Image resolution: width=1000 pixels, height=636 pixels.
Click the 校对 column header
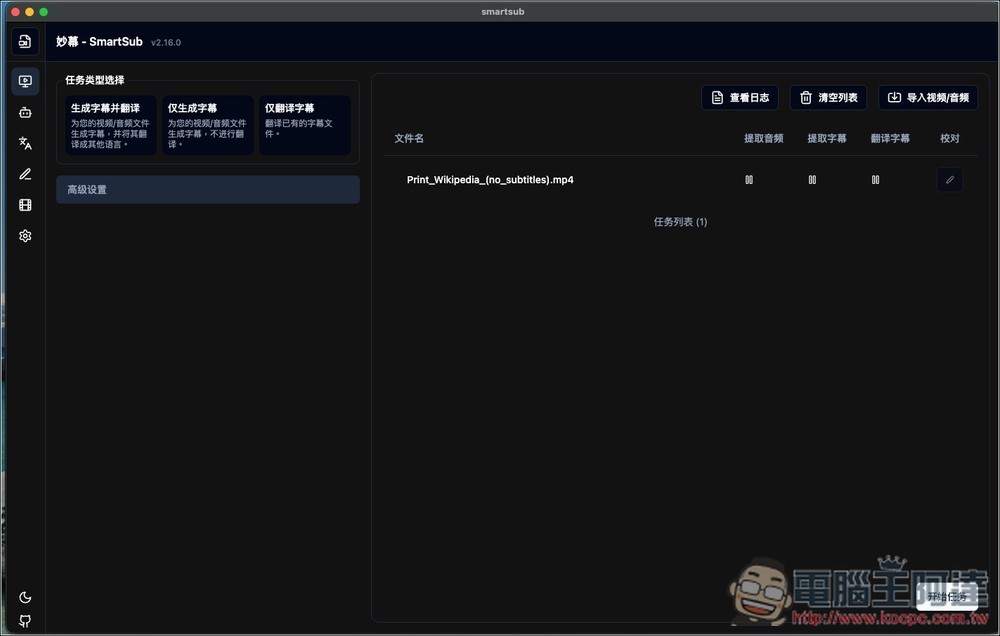tap(950, 138)
